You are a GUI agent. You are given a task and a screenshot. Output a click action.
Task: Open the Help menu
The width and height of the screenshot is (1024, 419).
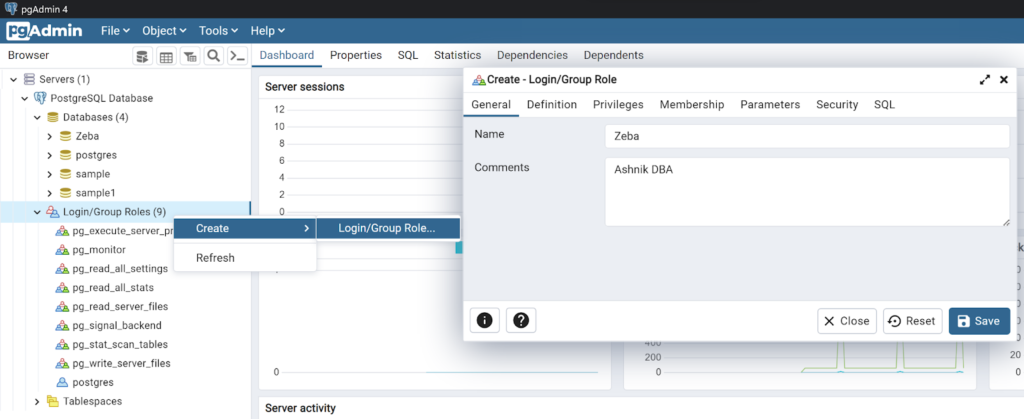(268, 31)
